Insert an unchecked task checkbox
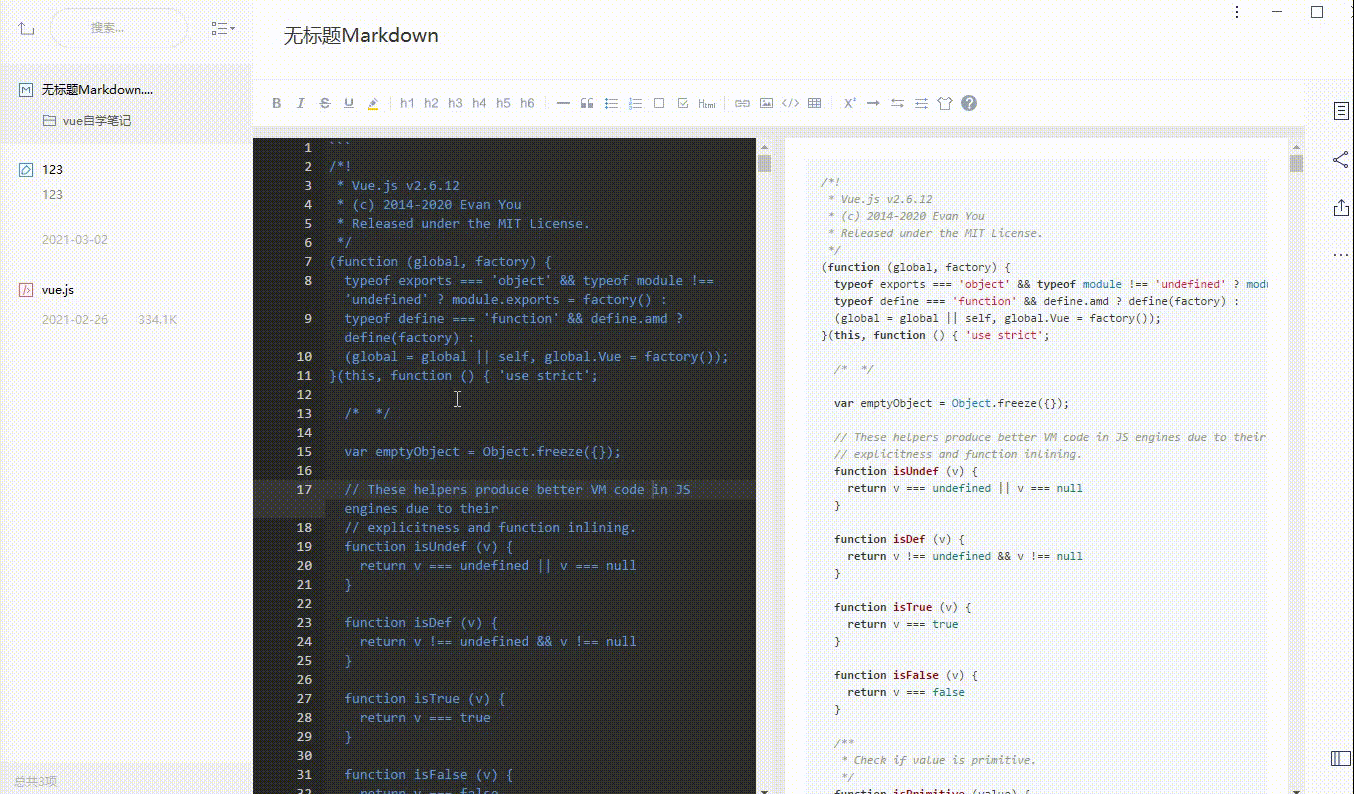The height and width of the screenshot is (794, 1354). pyautogui.click(x=659, y=103)
